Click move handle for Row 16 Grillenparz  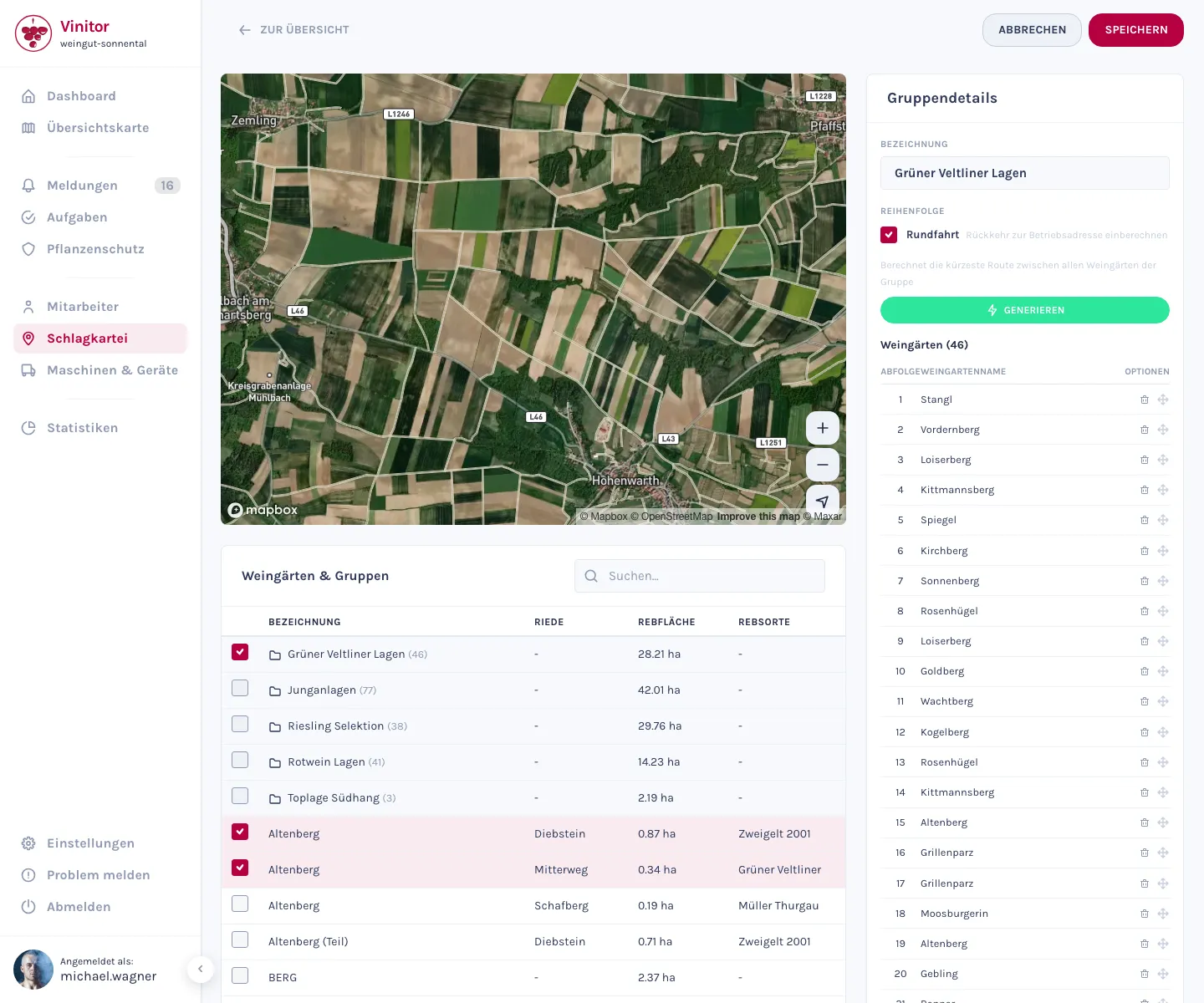coord(1163,853)
